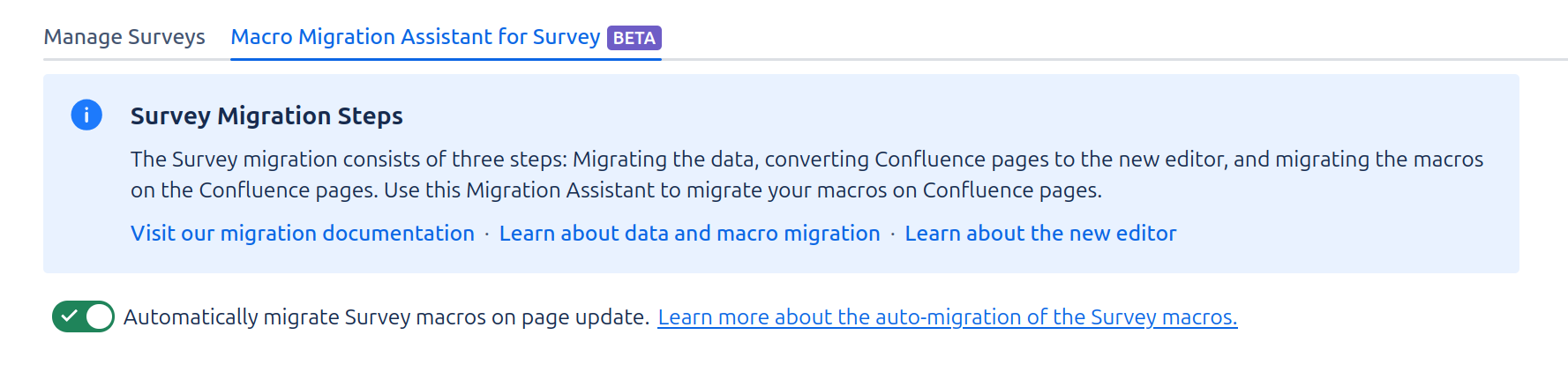Disable automatic Survey macro migration toggle

pos(83,316)
